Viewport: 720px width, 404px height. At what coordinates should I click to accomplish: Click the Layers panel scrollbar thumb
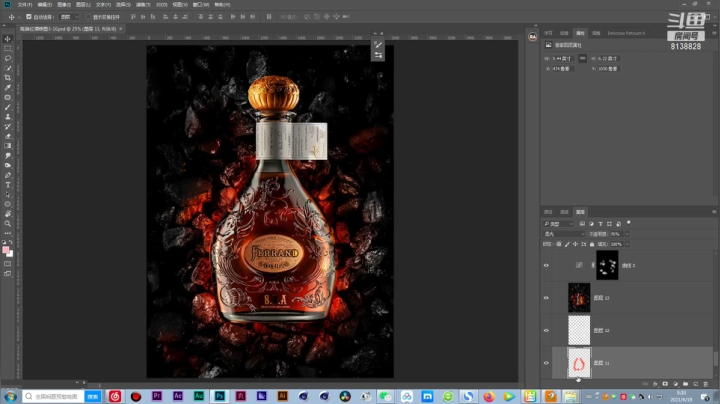coord(715,358)
